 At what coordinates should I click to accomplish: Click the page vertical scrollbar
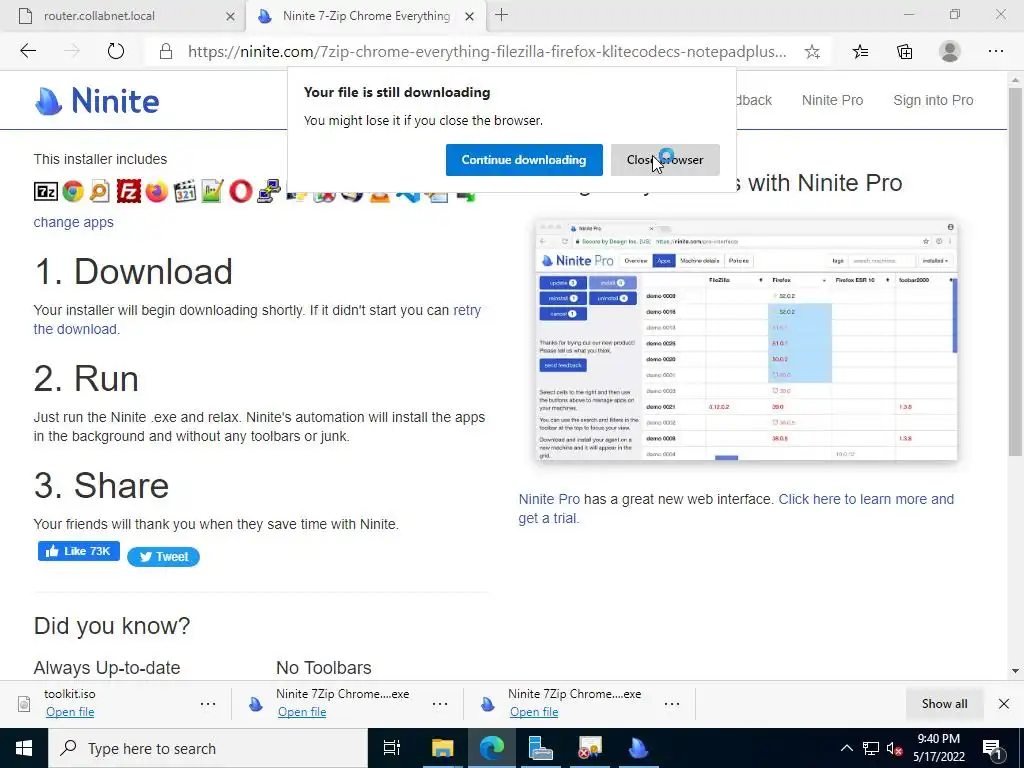[x=1015, y=272]
